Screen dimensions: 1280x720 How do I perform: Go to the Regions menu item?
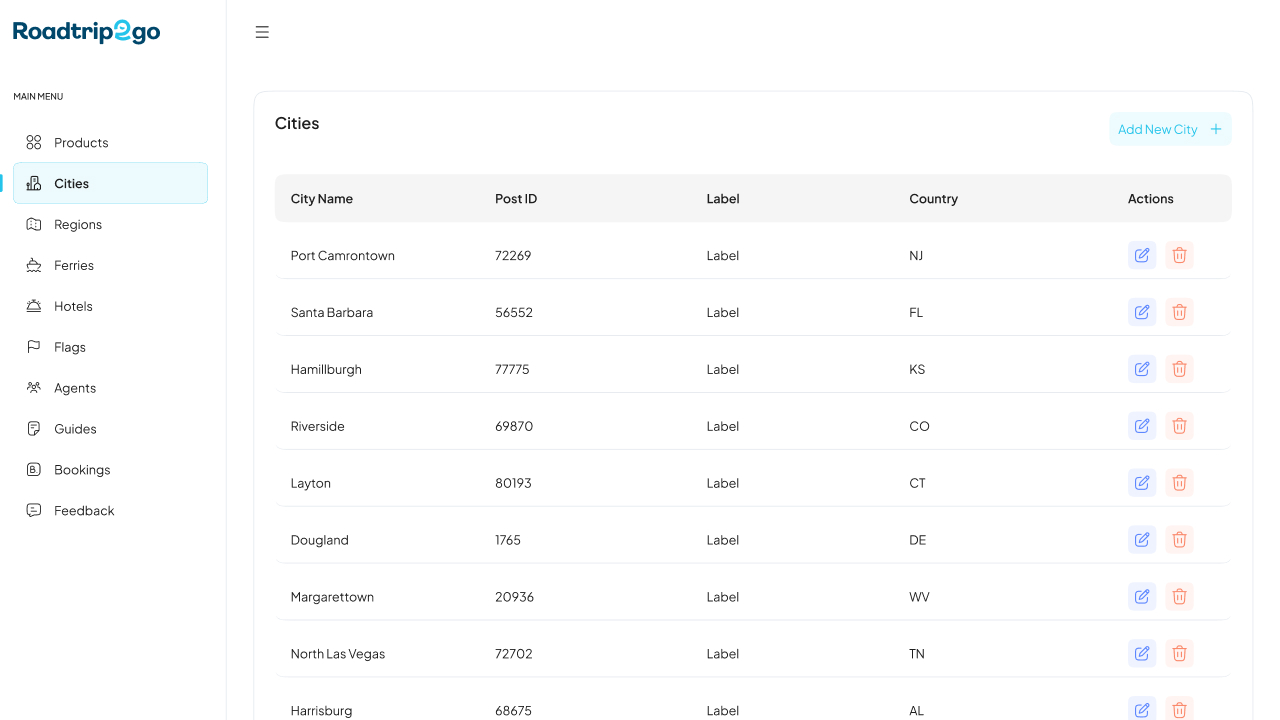[x=110, y=224]
